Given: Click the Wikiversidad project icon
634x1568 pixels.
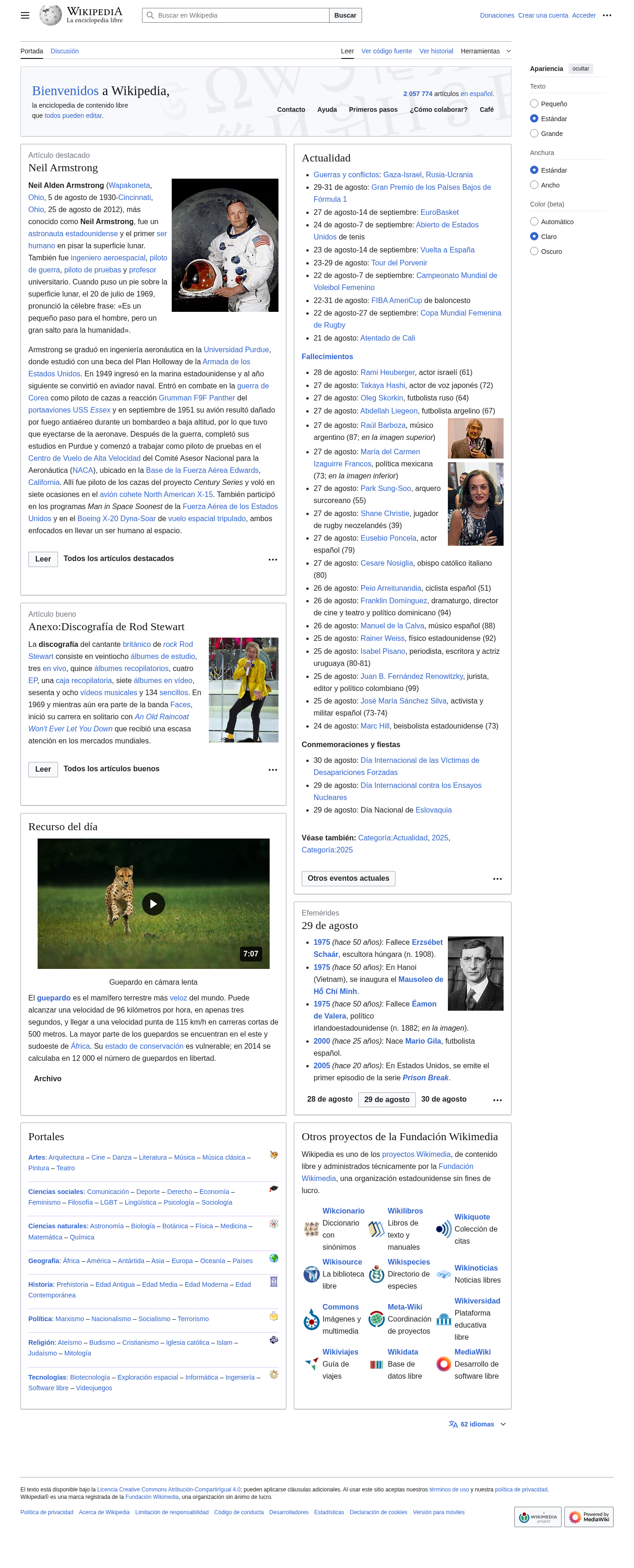Looking at the screenshot, I should coord(444,1319).
